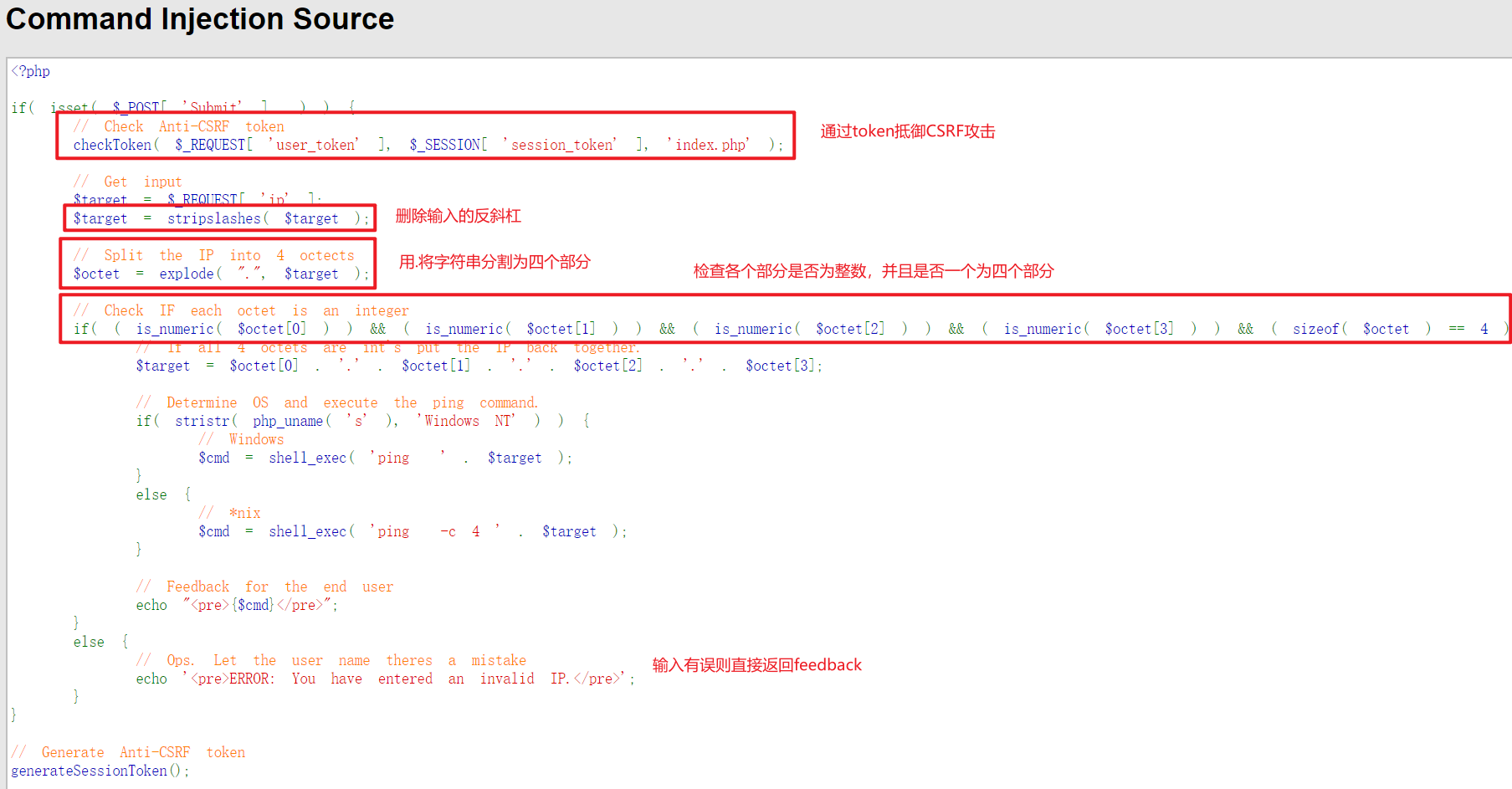Click the '<?php' opening tag
Image resolution: width=1512 pixels, height=789 pixels.
coord(31,71)
